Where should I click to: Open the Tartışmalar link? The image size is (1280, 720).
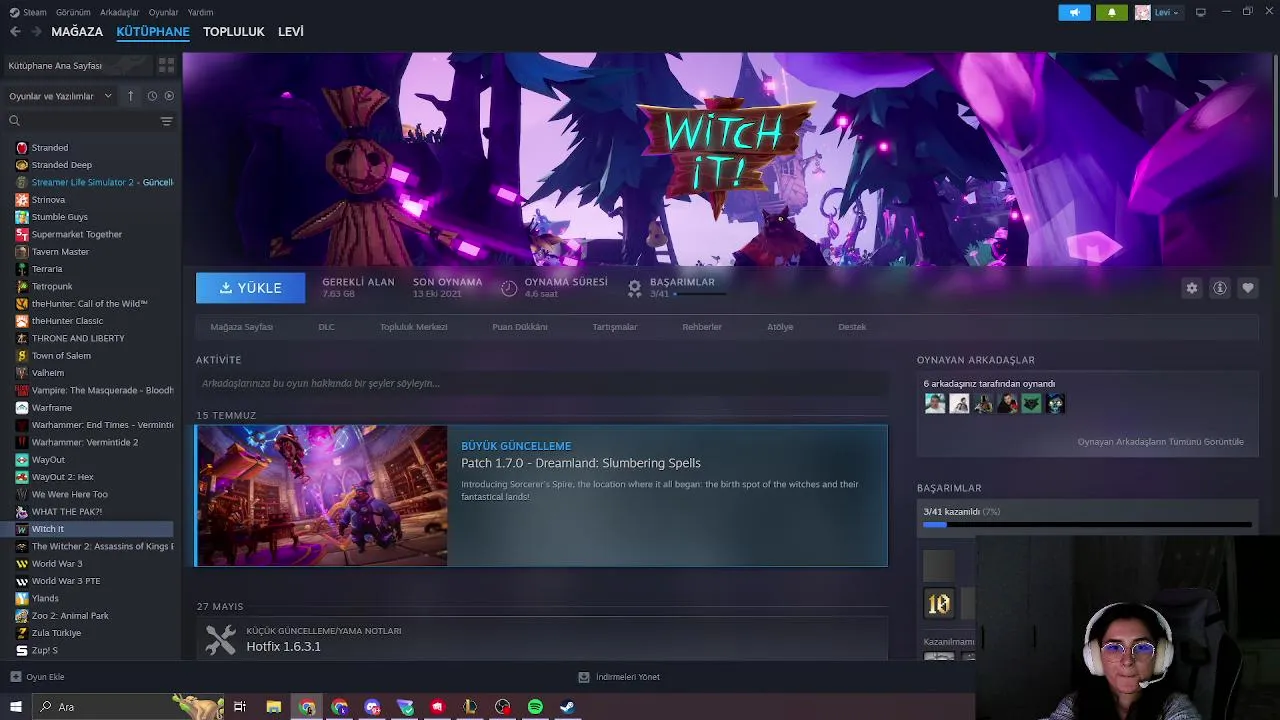point(615,327)
